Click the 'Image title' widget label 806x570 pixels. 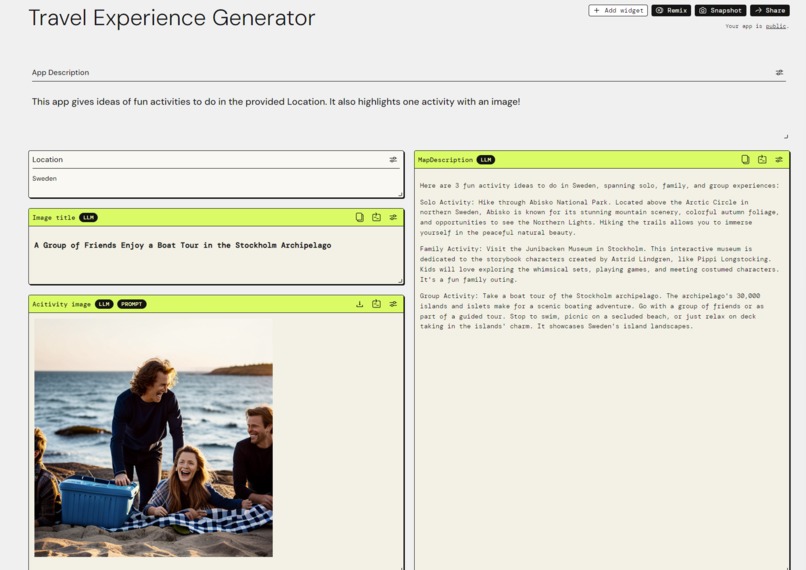pyautogui.click(x=53, y=218)
